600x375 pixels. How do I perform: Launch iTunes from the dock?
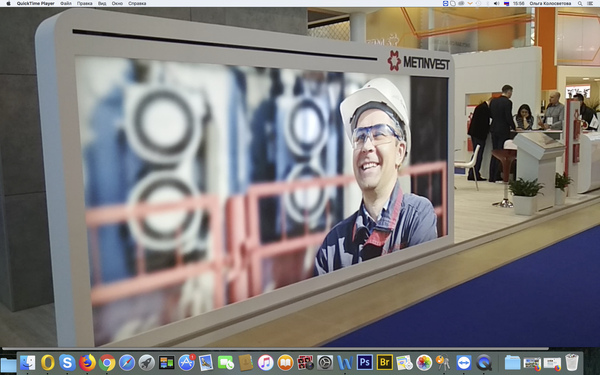click(x=266, y=362)
